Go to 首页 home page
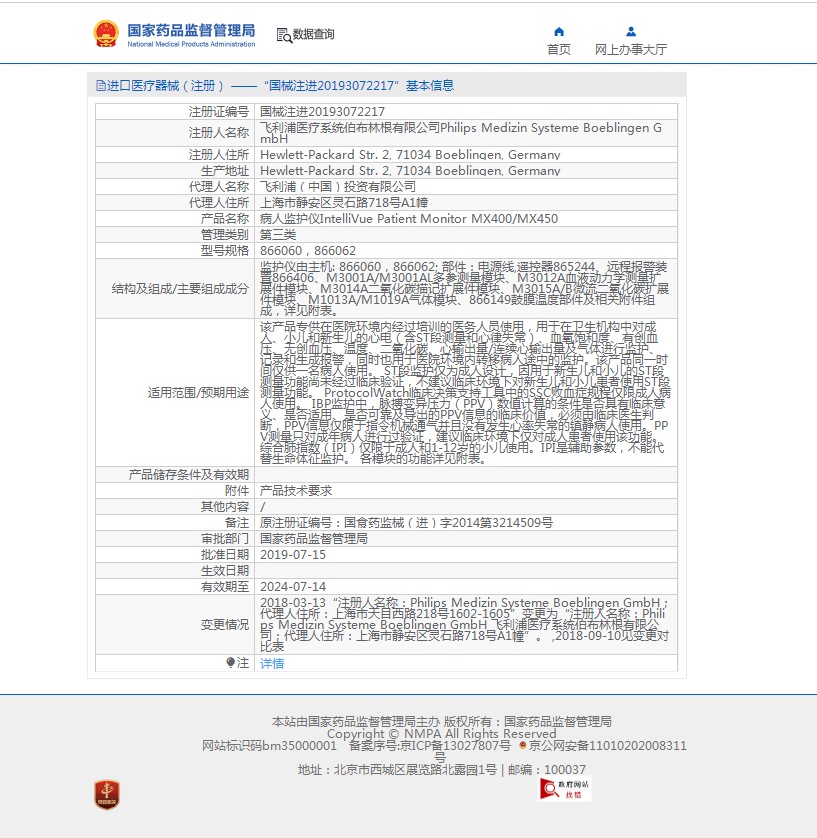817x838 pixels. tap(559, 50)
